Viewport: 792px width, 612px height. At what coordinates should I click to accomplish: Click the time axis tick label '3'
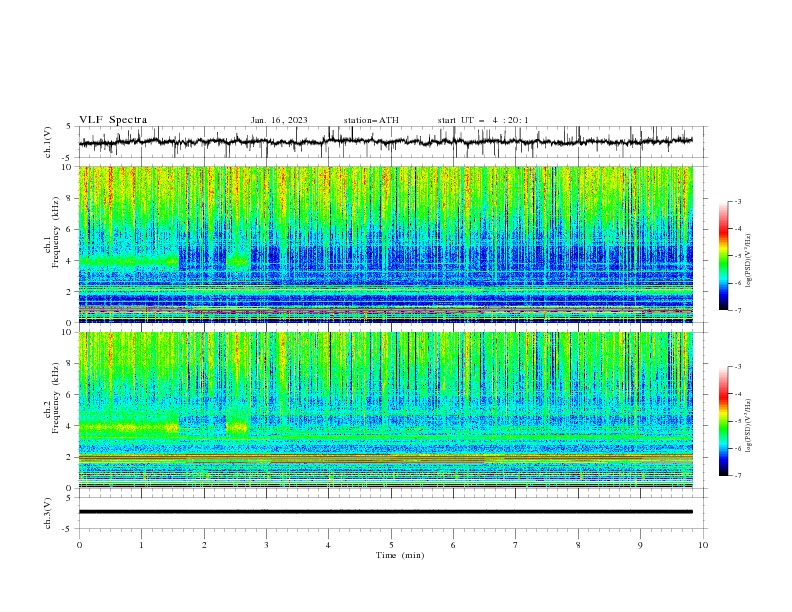point(266,545)
